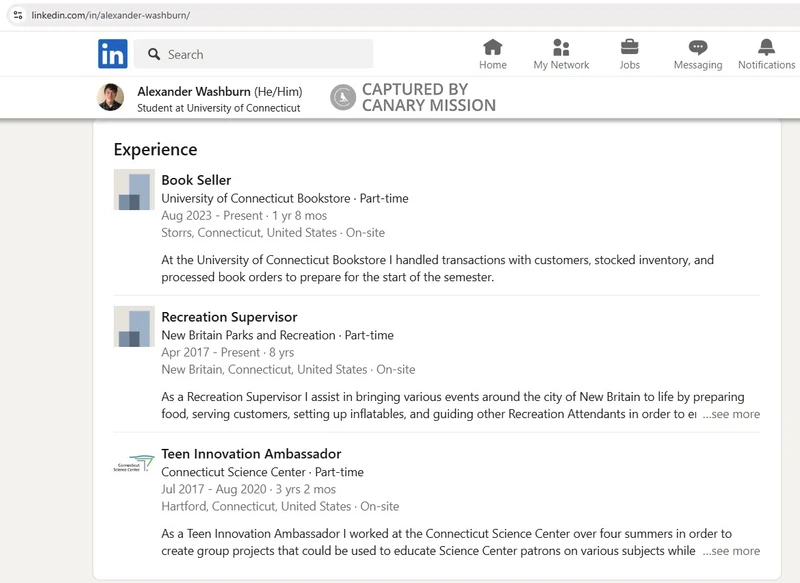This screenshot has width=800, height=583.
Task: Click 'University of Connecticut Bookstore · Part-time' text
Action: (285, 198)
